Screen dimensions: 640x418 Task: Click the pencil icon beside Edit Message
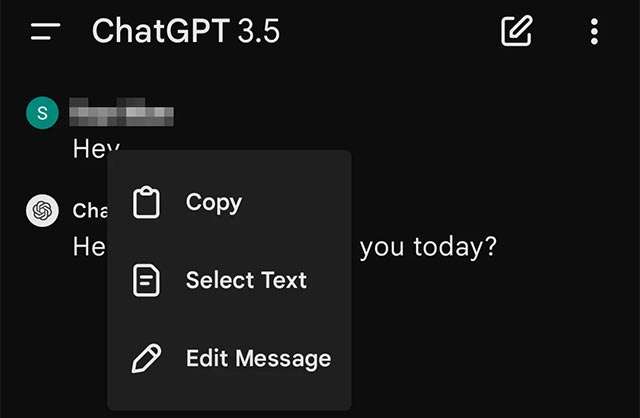click(147, 358)
